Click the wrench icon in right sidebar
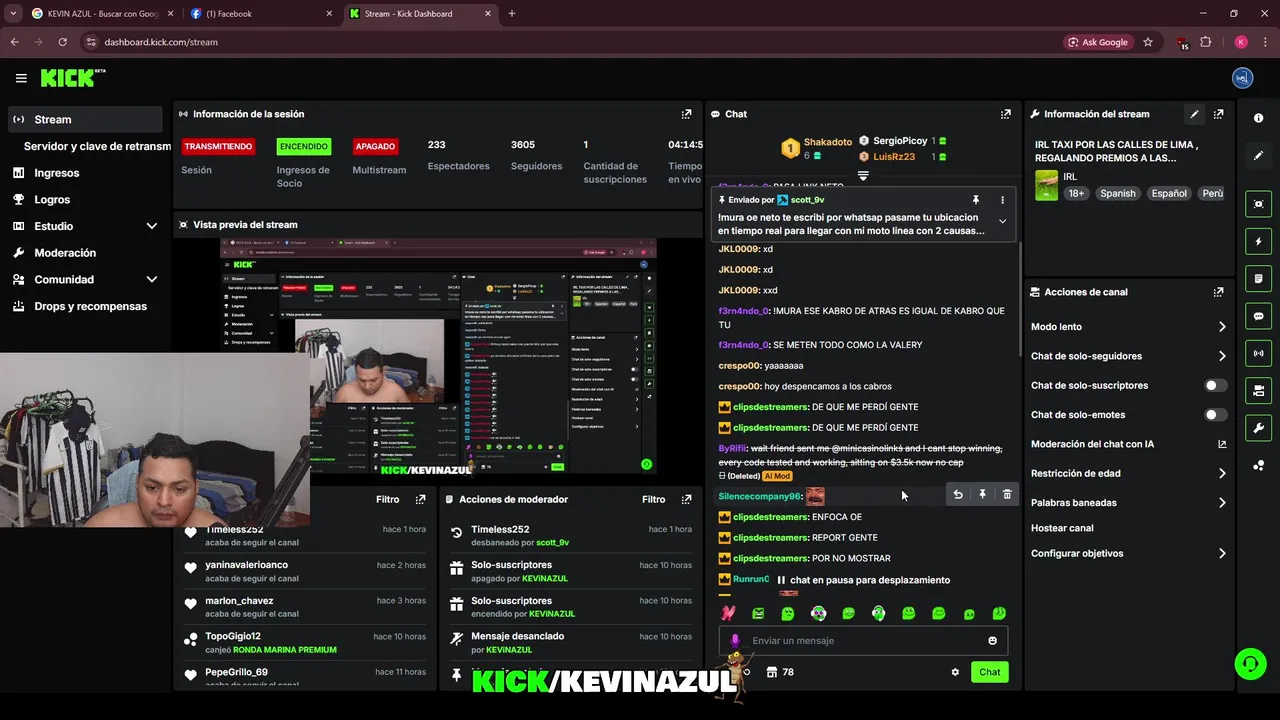This screenshot has height=720, width=1280. point(1258,428)
